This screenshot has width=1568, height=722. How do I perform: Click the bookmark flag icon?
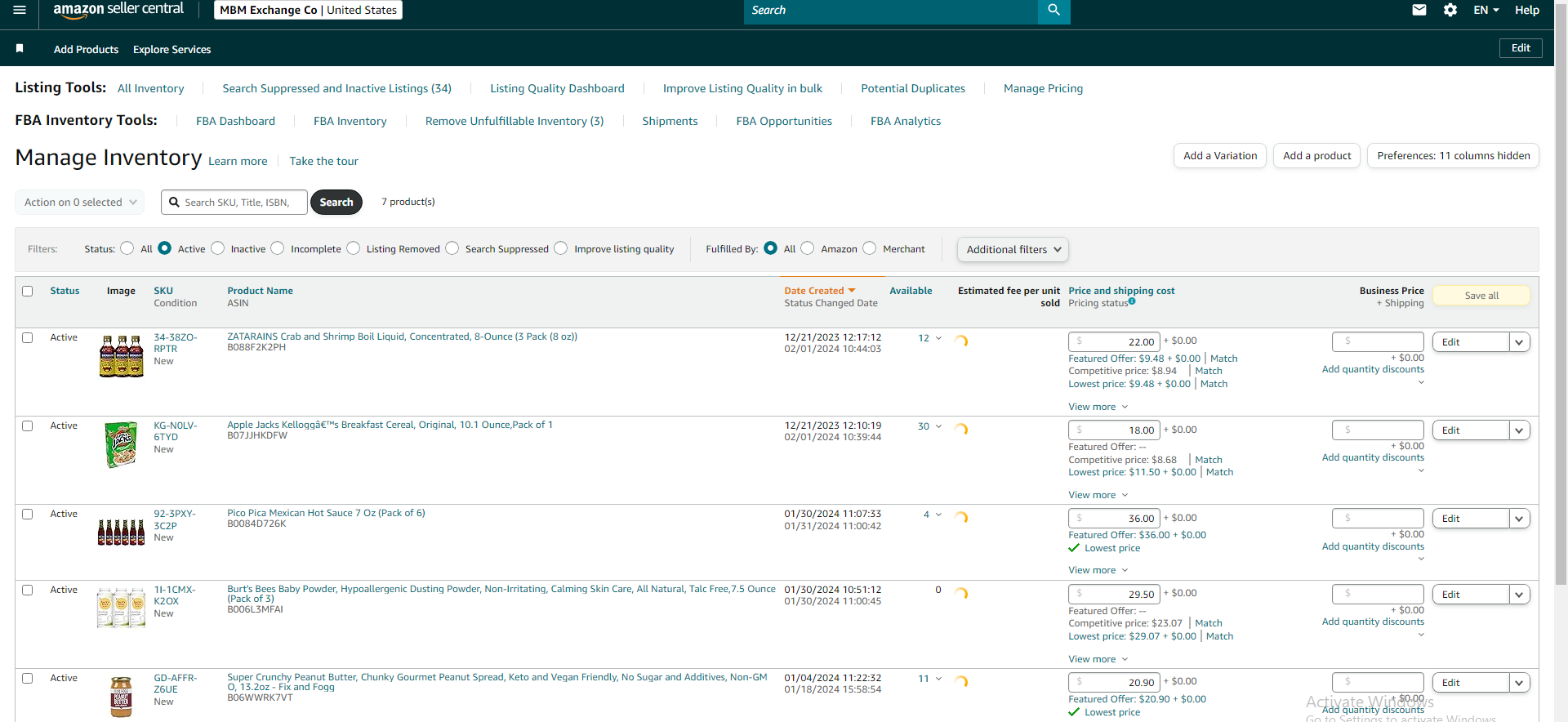point(20,49)
